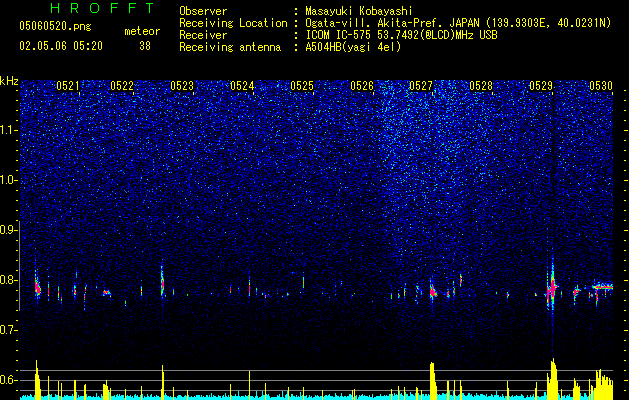This screenshot has height=400, width=629.
Task: Click the kHz axis unit label
Action: (9, 81)
